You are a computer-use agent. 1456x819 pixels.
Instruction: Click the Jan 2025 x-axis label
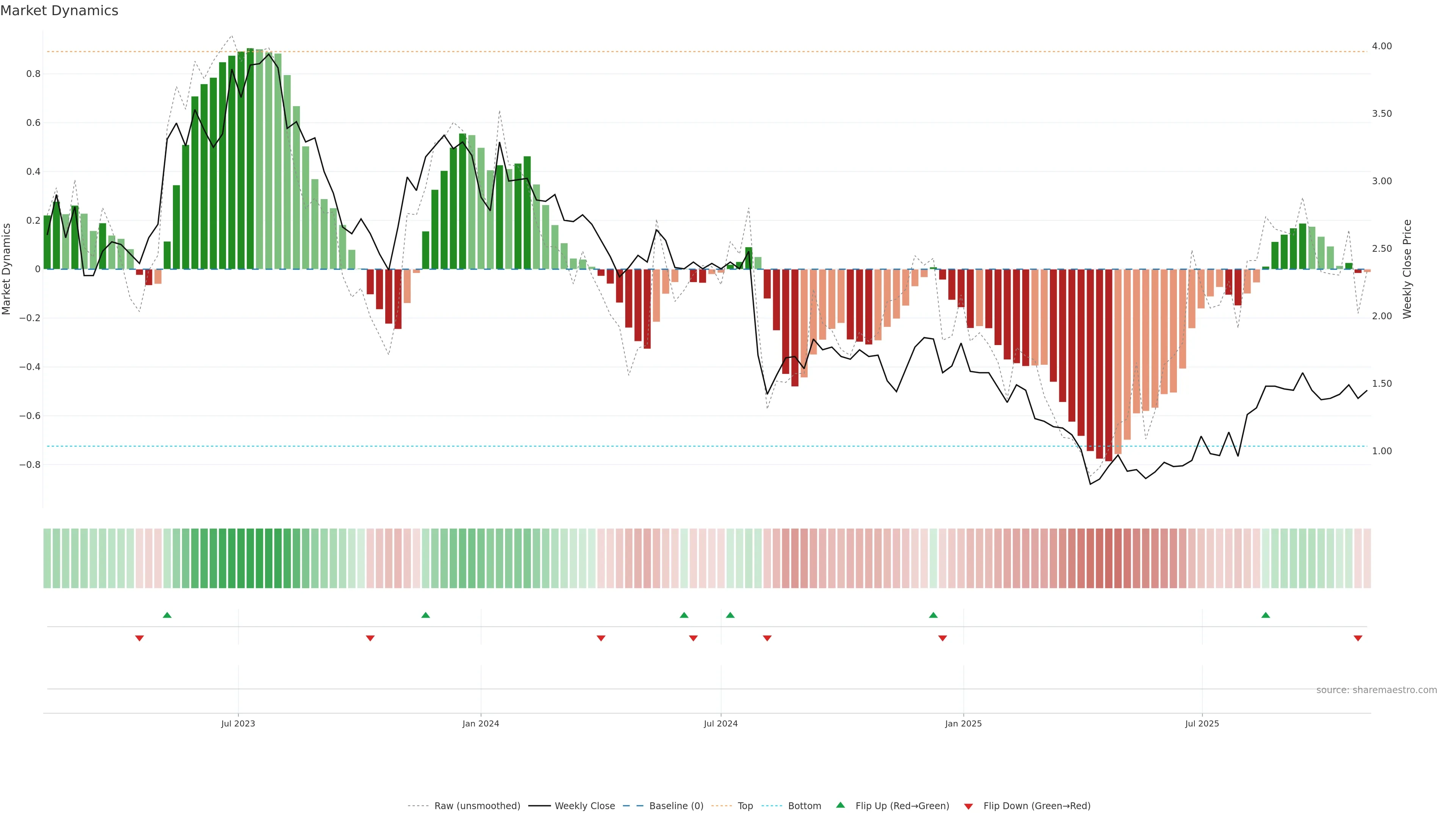[x=963, y=723]
